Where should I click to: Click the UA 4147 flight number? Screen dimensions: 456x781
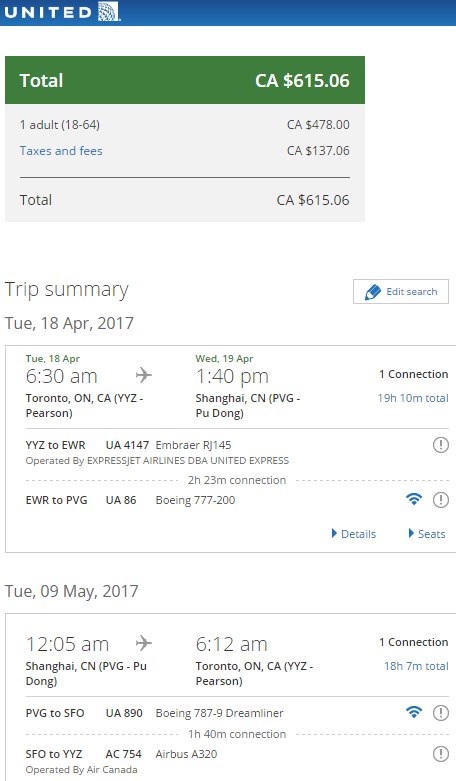click(x=127, y=445)
